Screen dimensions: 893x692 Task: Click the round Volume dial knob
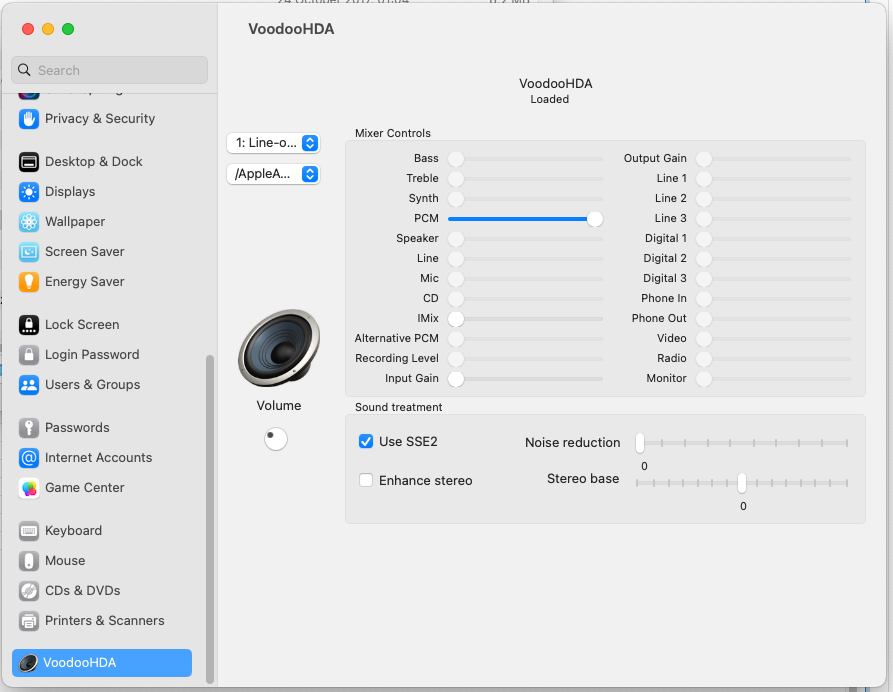pos(276,439)
